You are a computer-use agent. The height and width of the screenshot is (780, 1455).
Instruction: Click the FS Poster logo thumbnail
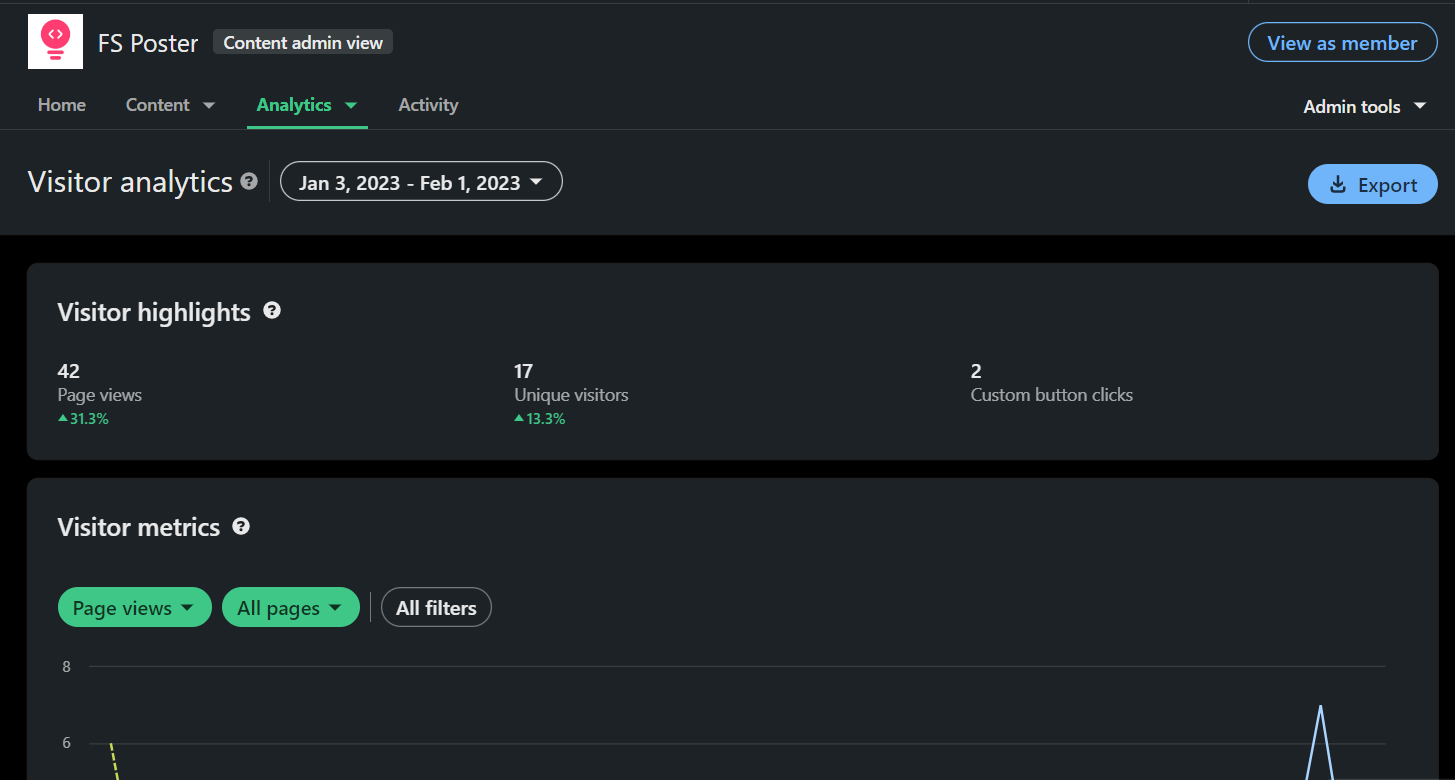(55, 42)
